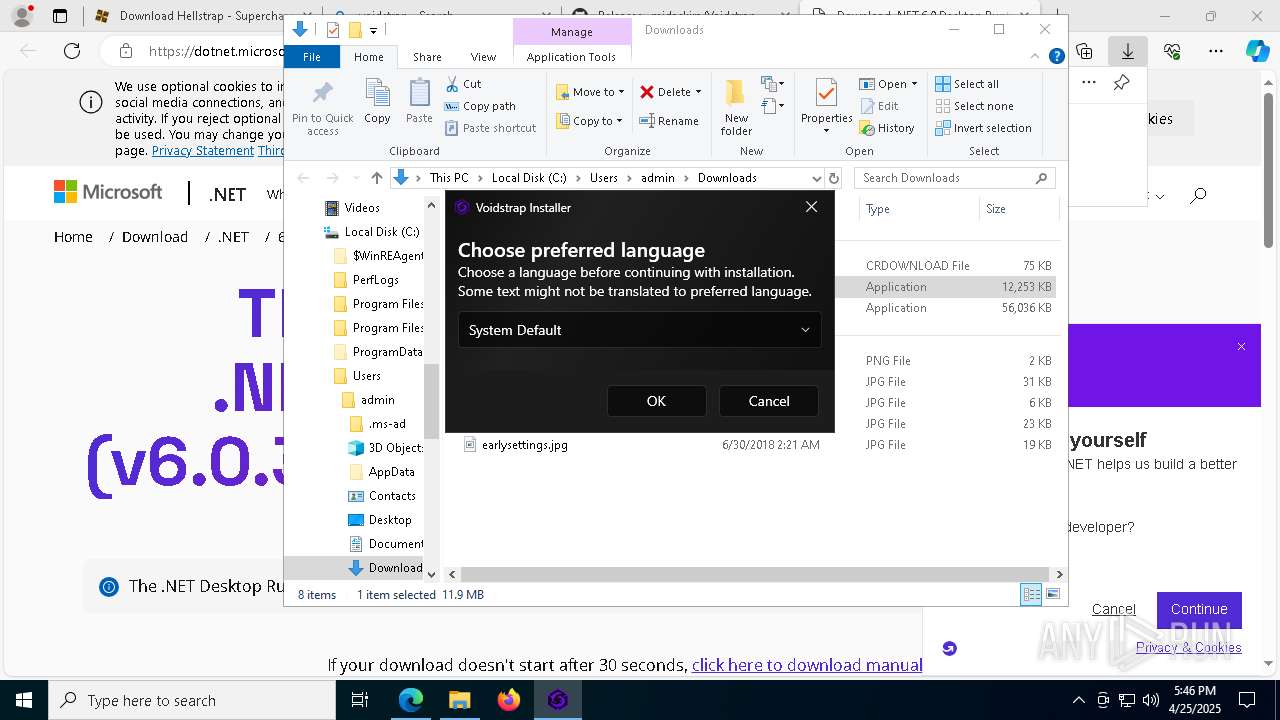
Task: Click the Users breadcrumb in address bar
Action: (603, 178)
